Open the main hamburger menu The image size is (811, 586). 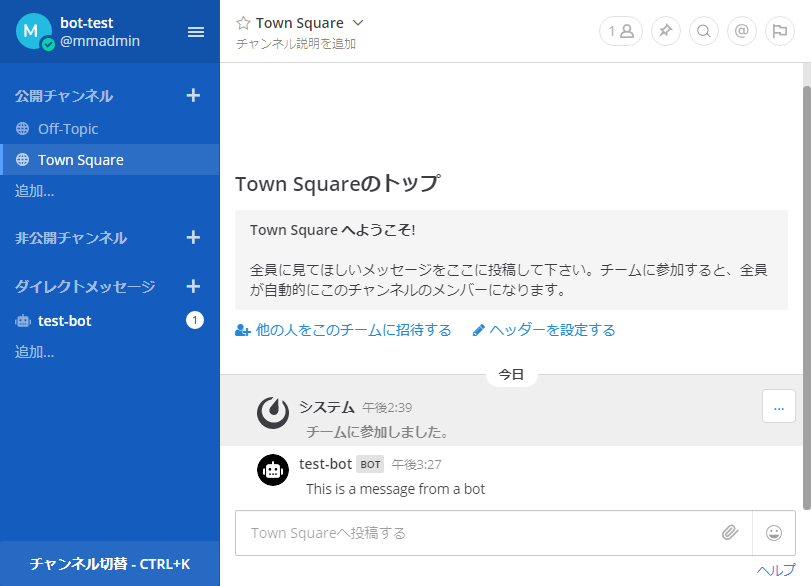pos(196,30)
